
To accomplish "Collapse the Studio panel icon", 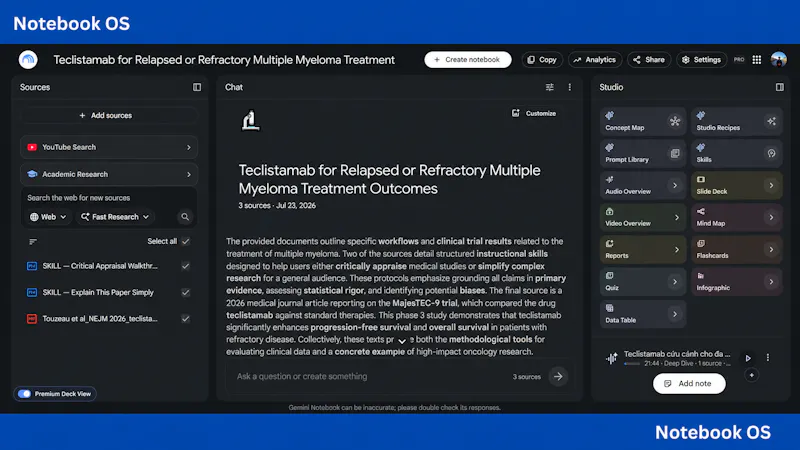I will tap(780, 87).
